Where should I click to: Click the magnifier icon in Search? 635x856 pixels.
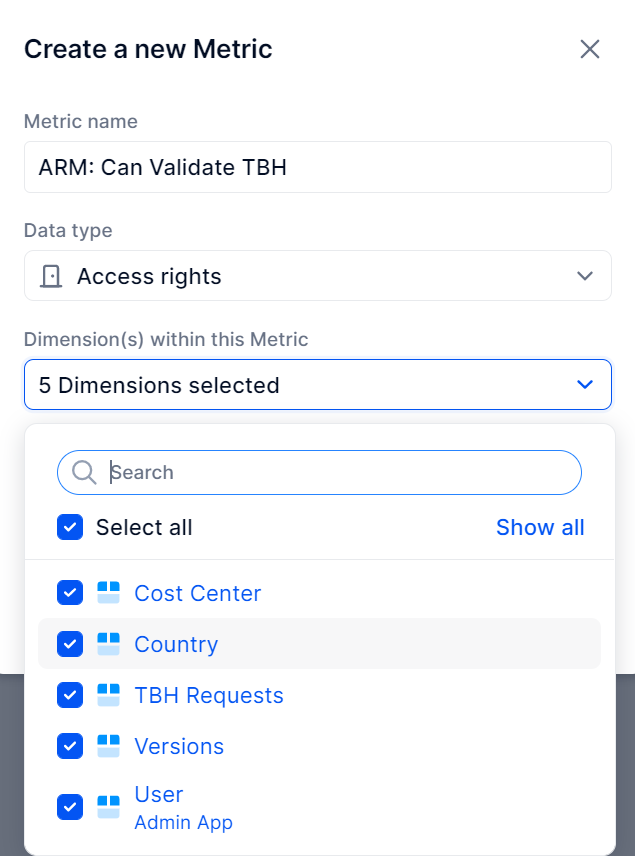point(84,472)
